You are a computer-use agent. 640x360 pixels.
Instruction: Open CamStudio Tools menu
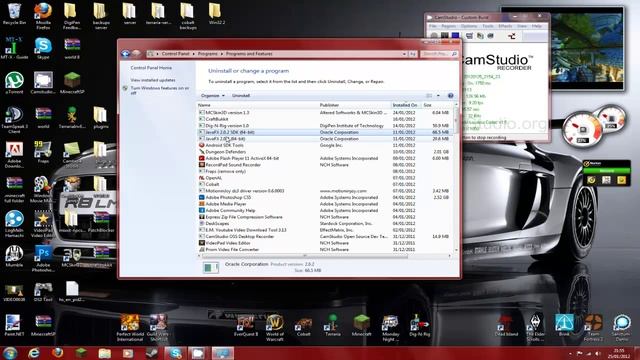[x=488, y=26]
